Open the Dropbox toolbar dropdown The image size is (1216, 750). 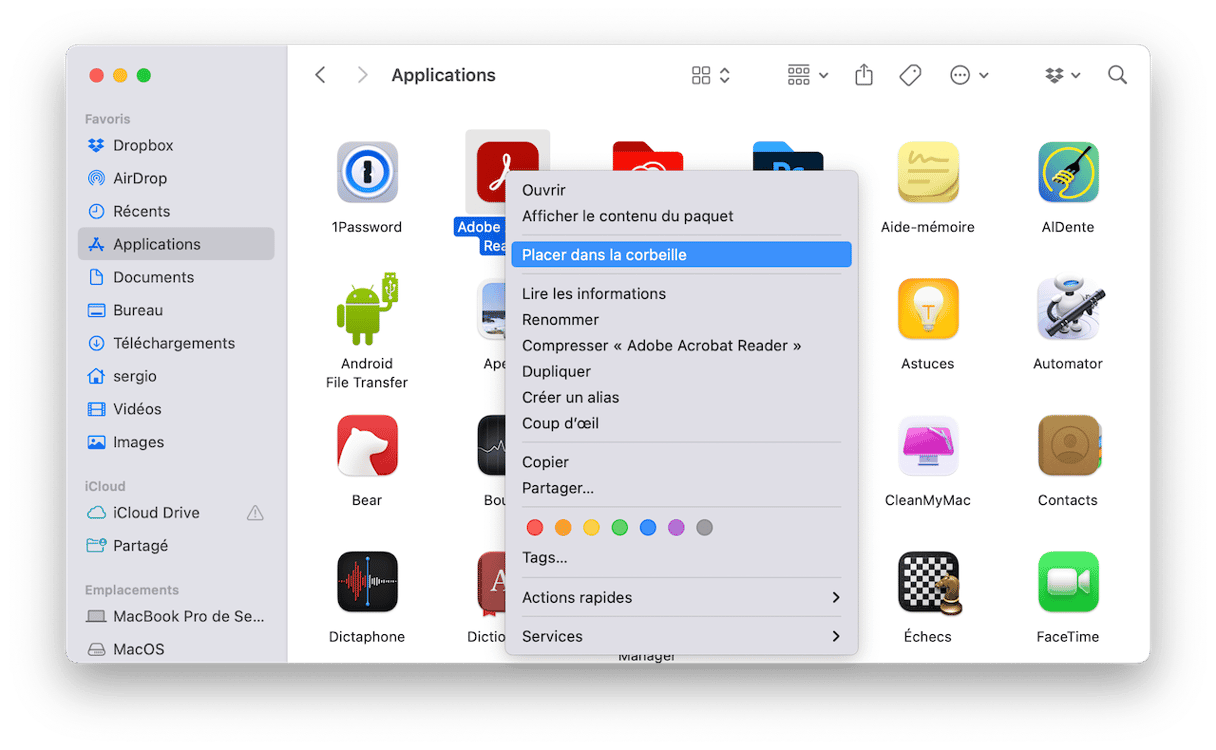pyautogui.click(x=1062, y=75)
